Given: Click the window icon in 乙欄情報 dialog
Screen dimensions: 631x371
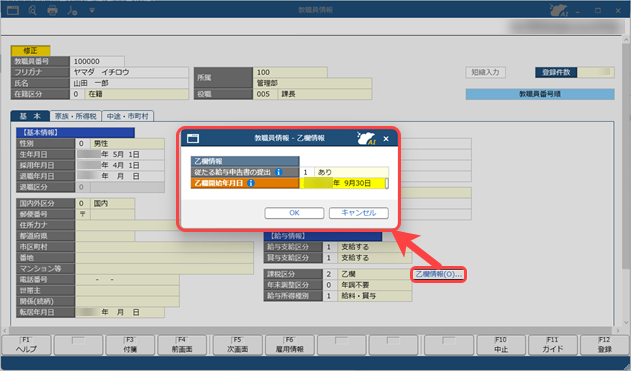Looking at the screenshot, I should [193, 138].
